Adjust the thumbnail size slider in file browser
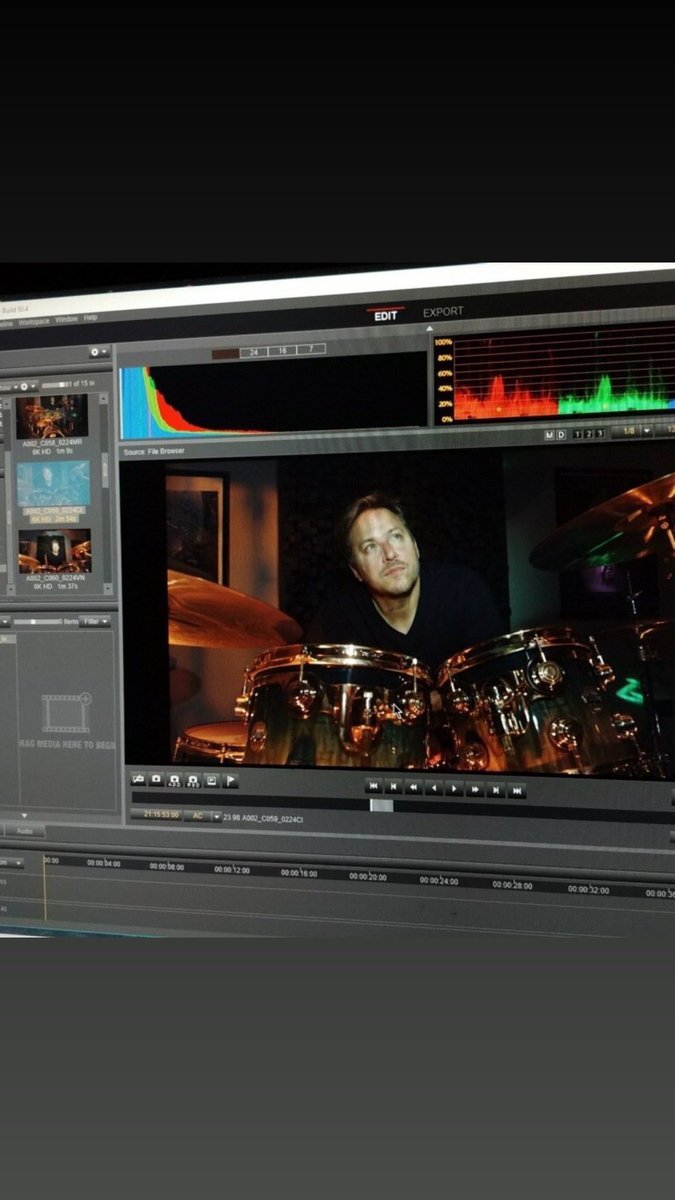 [56, 384]
